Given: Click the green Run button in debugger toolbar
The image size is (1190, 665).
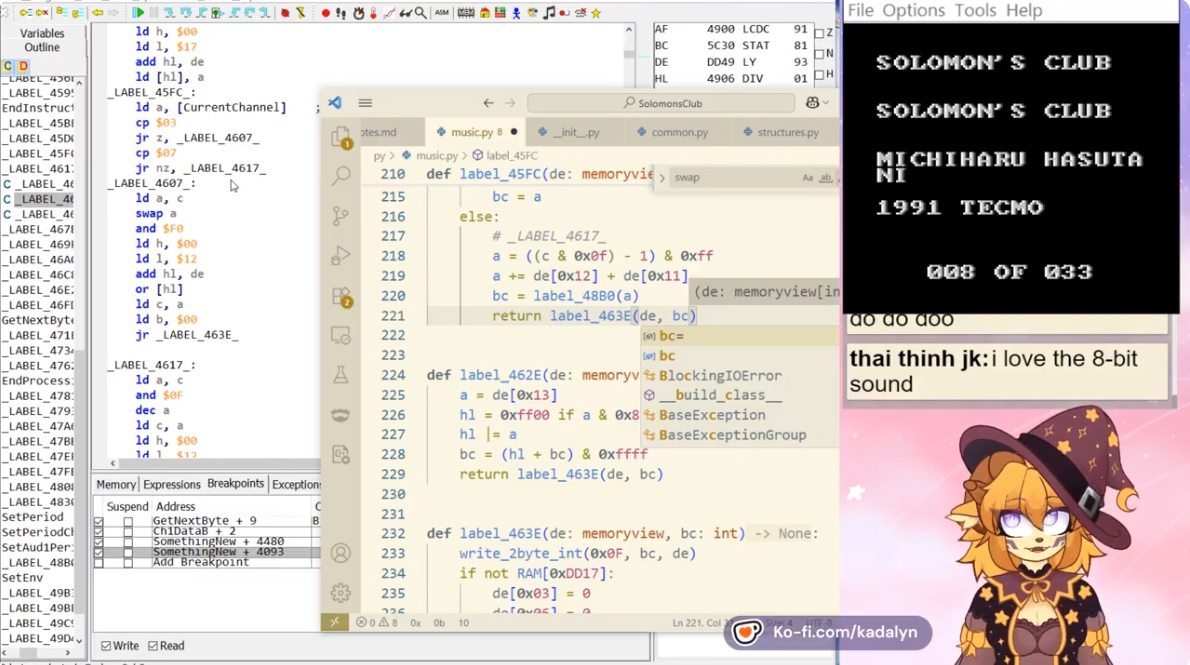Looking at the screenshot, I should (139, 13).
